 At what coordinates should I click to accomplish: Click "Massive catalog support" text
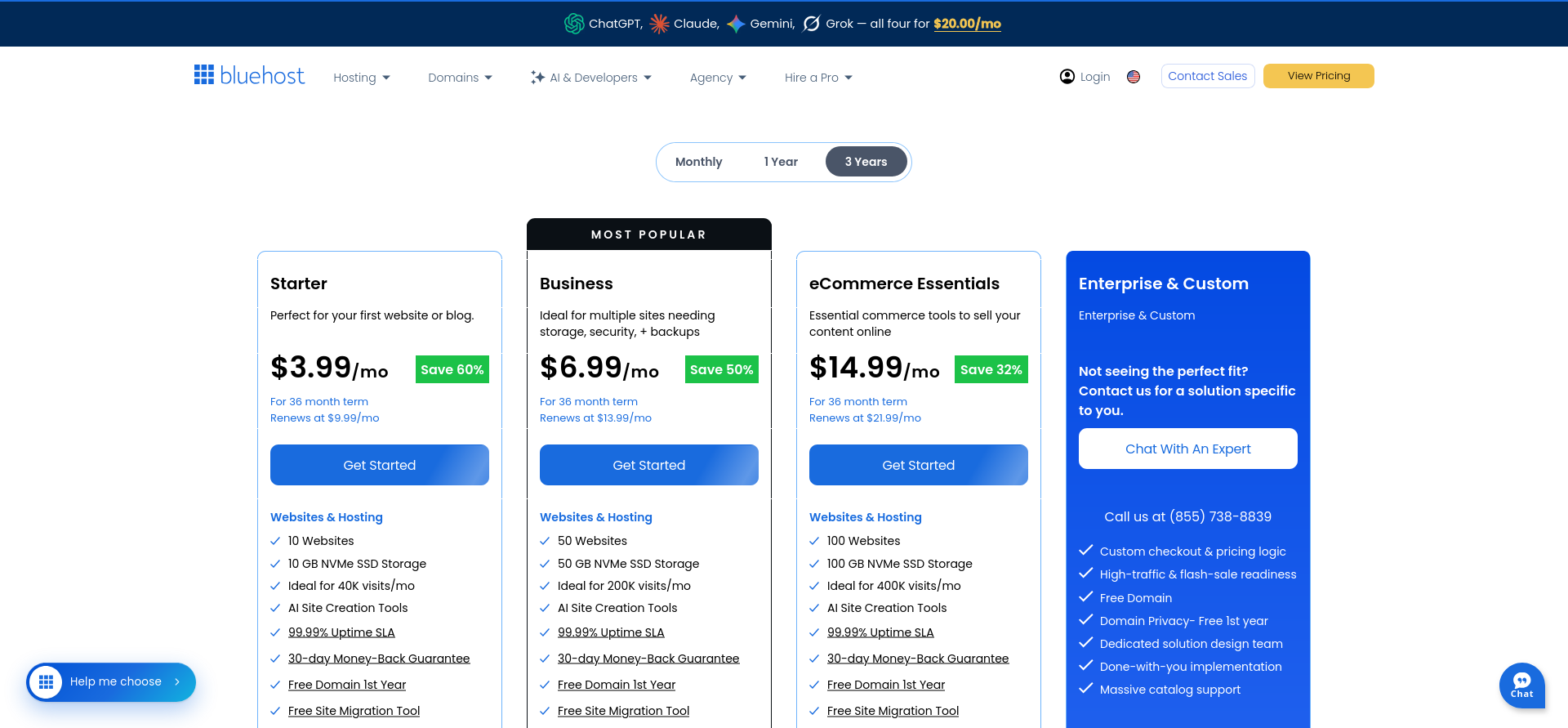tap(1170, 690)
